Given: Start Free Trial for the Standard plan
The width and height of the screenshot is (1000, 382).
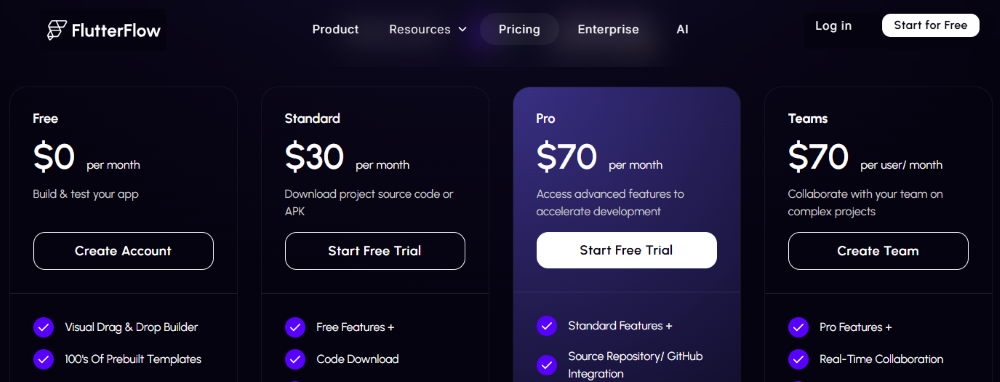Looking at the screenshot, I should 375,251.
